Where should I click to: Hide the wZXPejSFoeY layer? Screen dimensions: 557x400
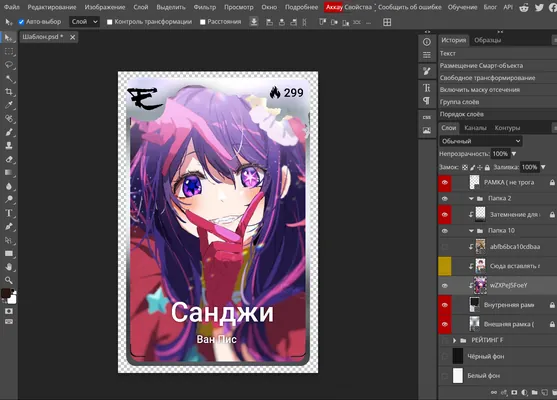pos(445,286)
